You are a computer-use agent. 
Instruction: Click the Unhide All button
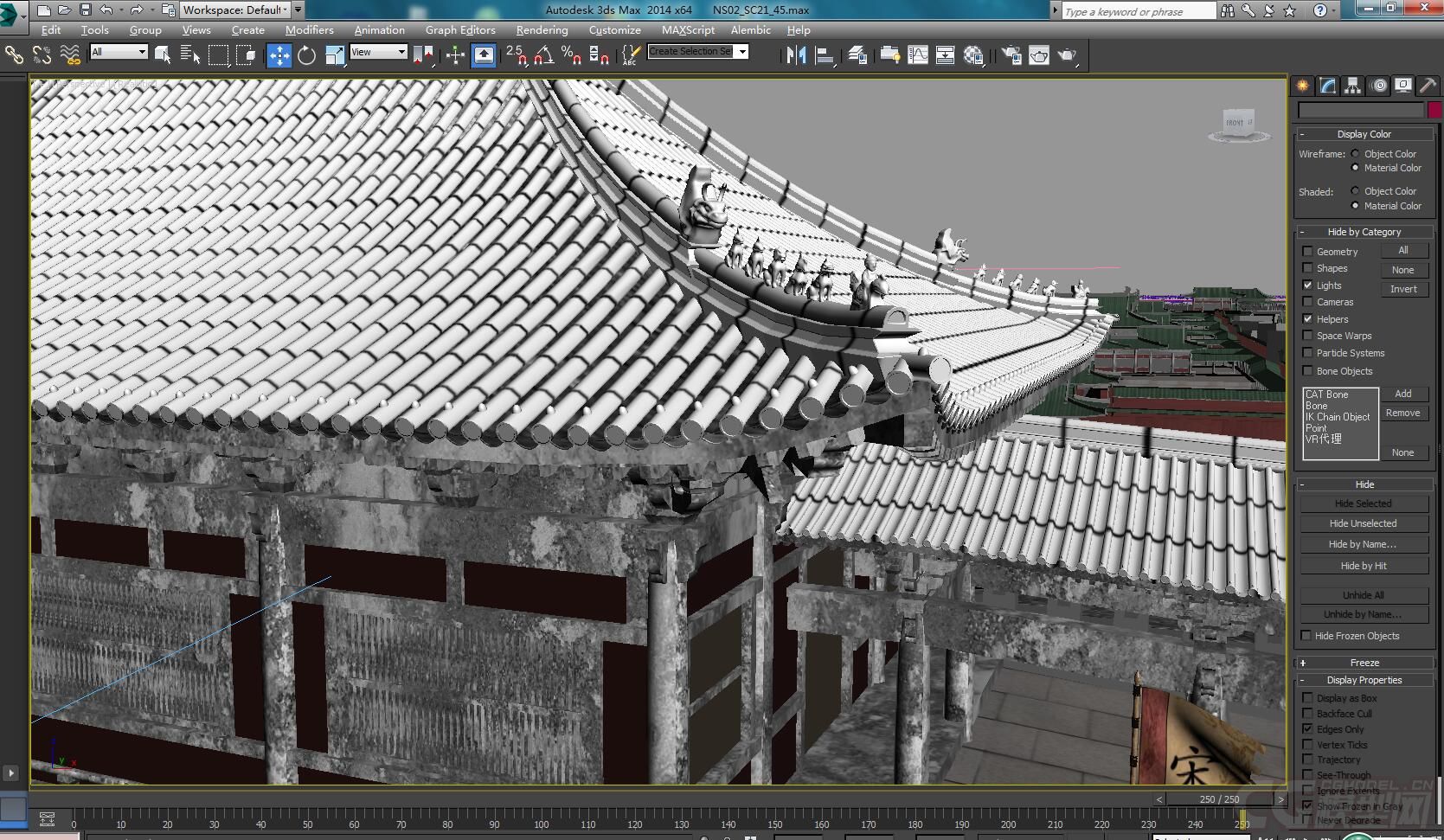[1363, 595]
